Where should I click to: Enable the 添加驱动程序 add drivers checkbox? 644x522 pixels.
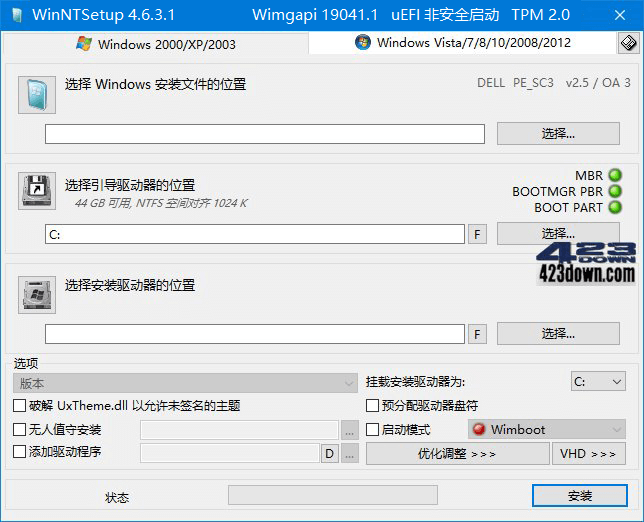(19, 452)
